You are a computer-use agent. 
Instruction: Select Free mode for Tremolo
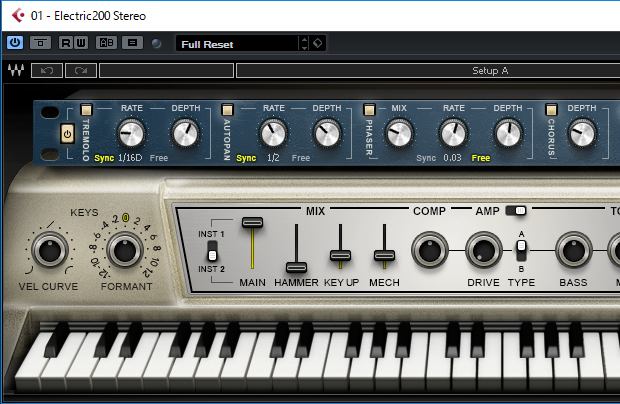[159, 158]
